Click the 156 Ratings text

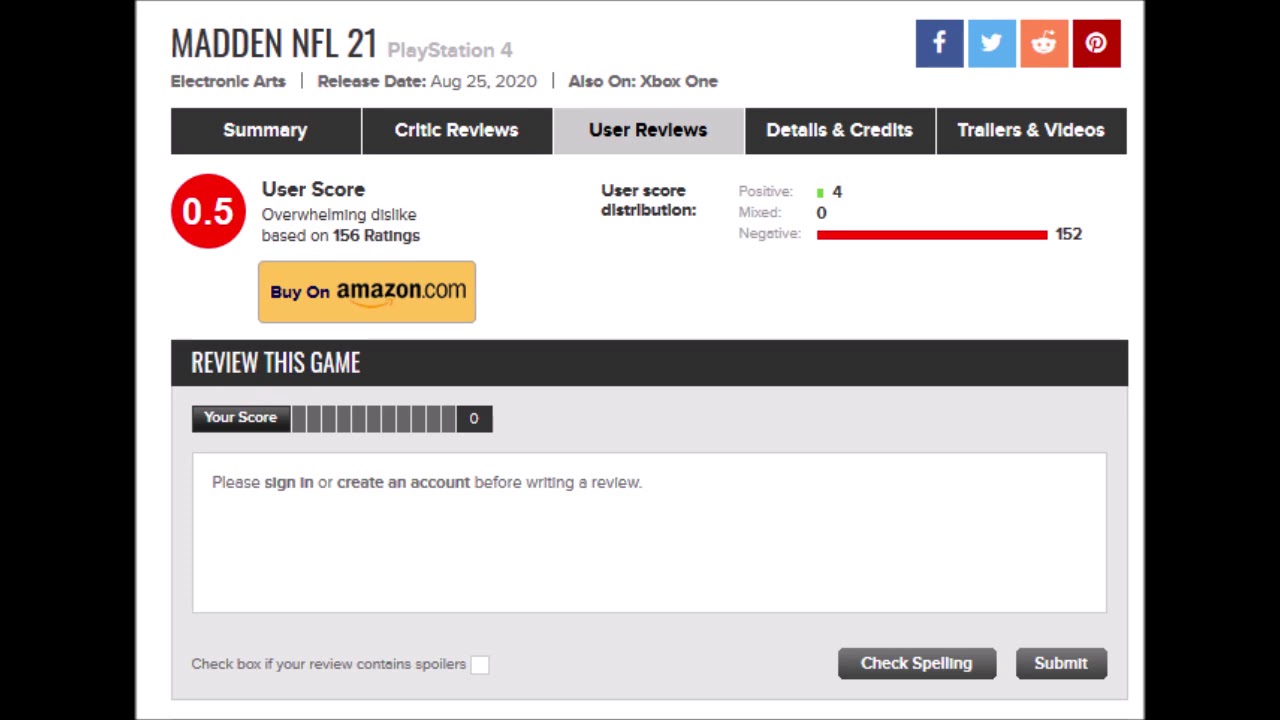376,236
